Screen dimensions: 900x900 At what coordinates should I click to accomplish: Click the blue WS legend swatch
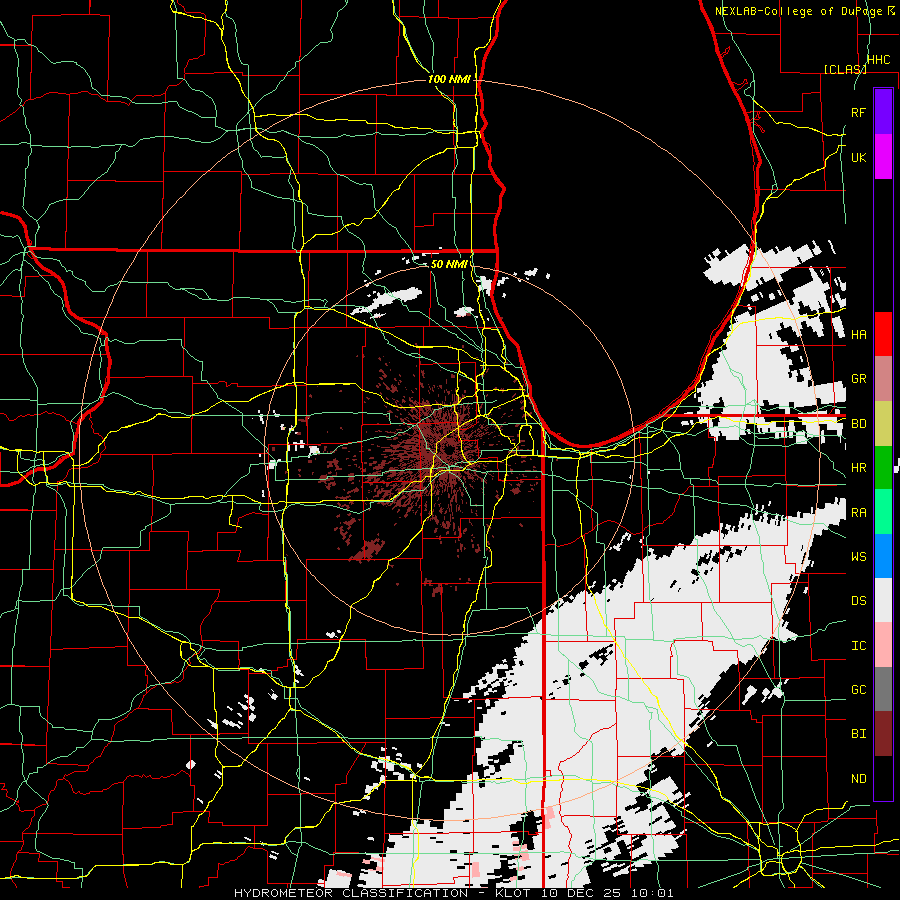(x=883, y=556)
